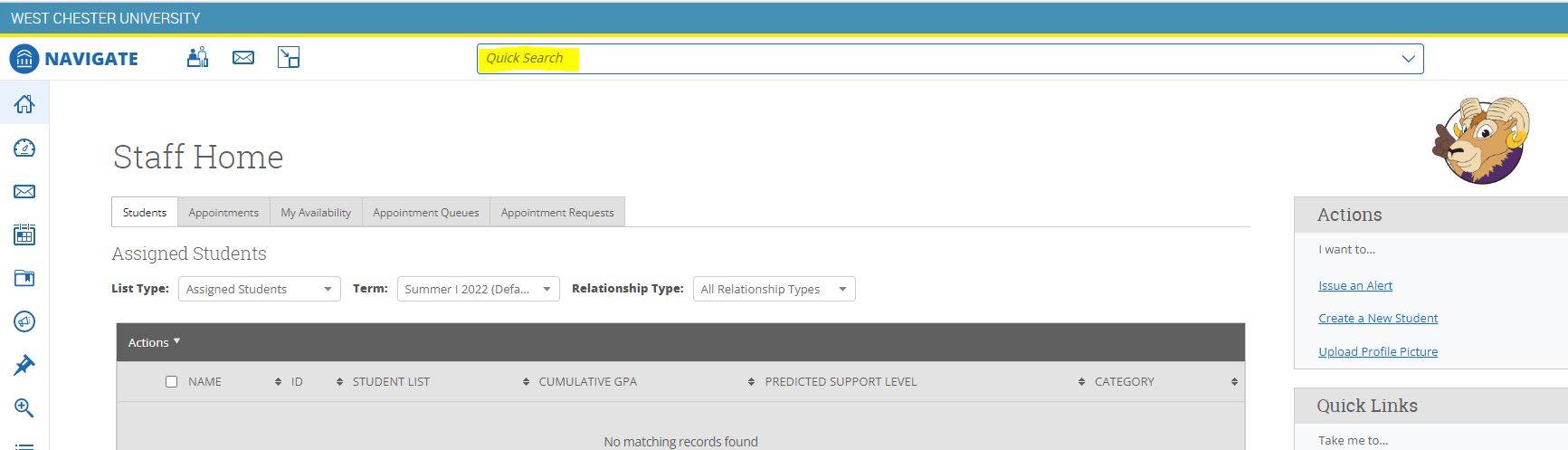Open the Term dropdown showing Summer I 2022

click(x=478, y=289)
